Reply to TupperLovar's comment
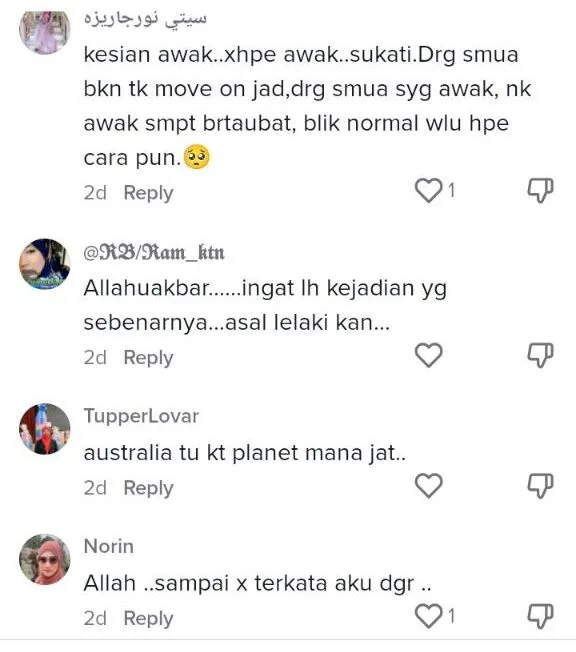Image resolution: width=576 pixels, height=652 pixels. (148, 488)
